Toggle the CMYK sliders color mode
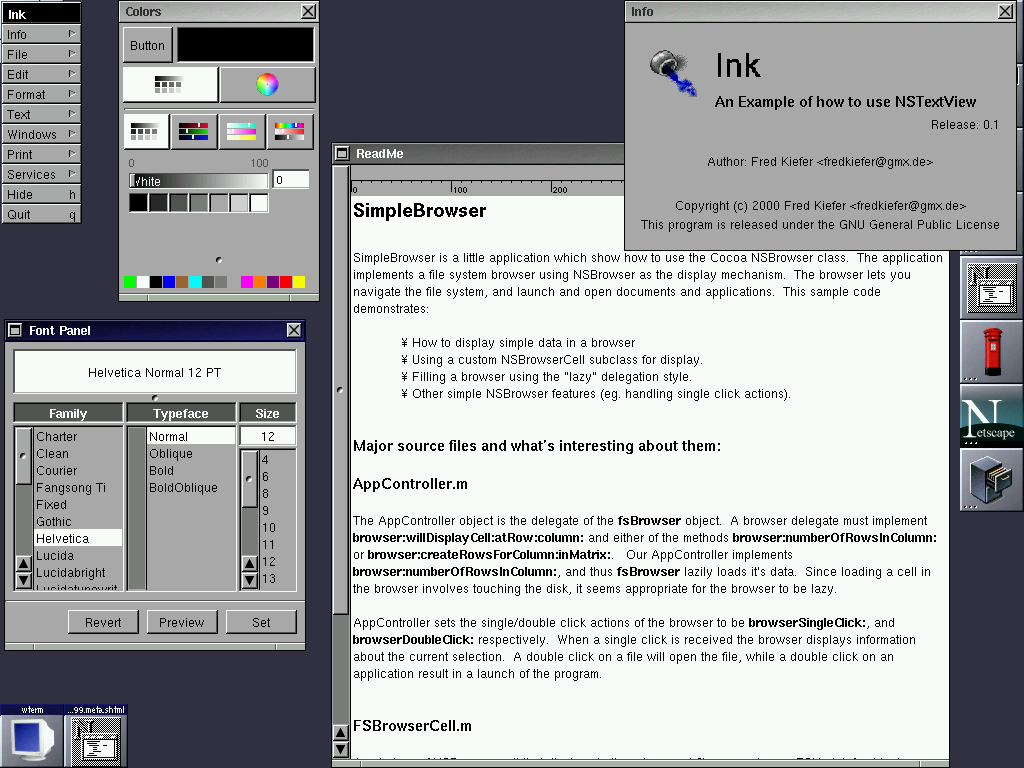This screenshot has height=768, width=1024. click(x=242, y=131)
